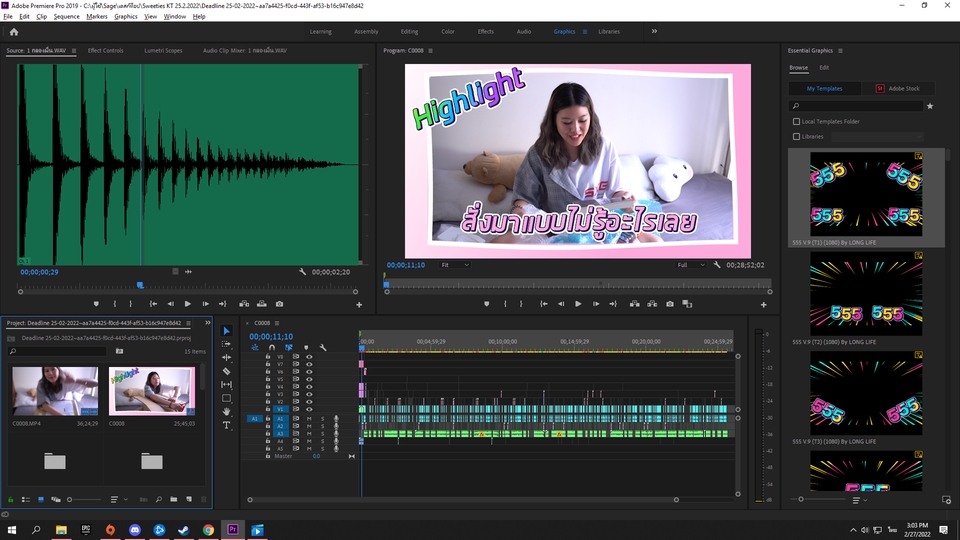The image size is (960, 540).
Task: Open timeline wrench display settings
Action: (323, 347)
